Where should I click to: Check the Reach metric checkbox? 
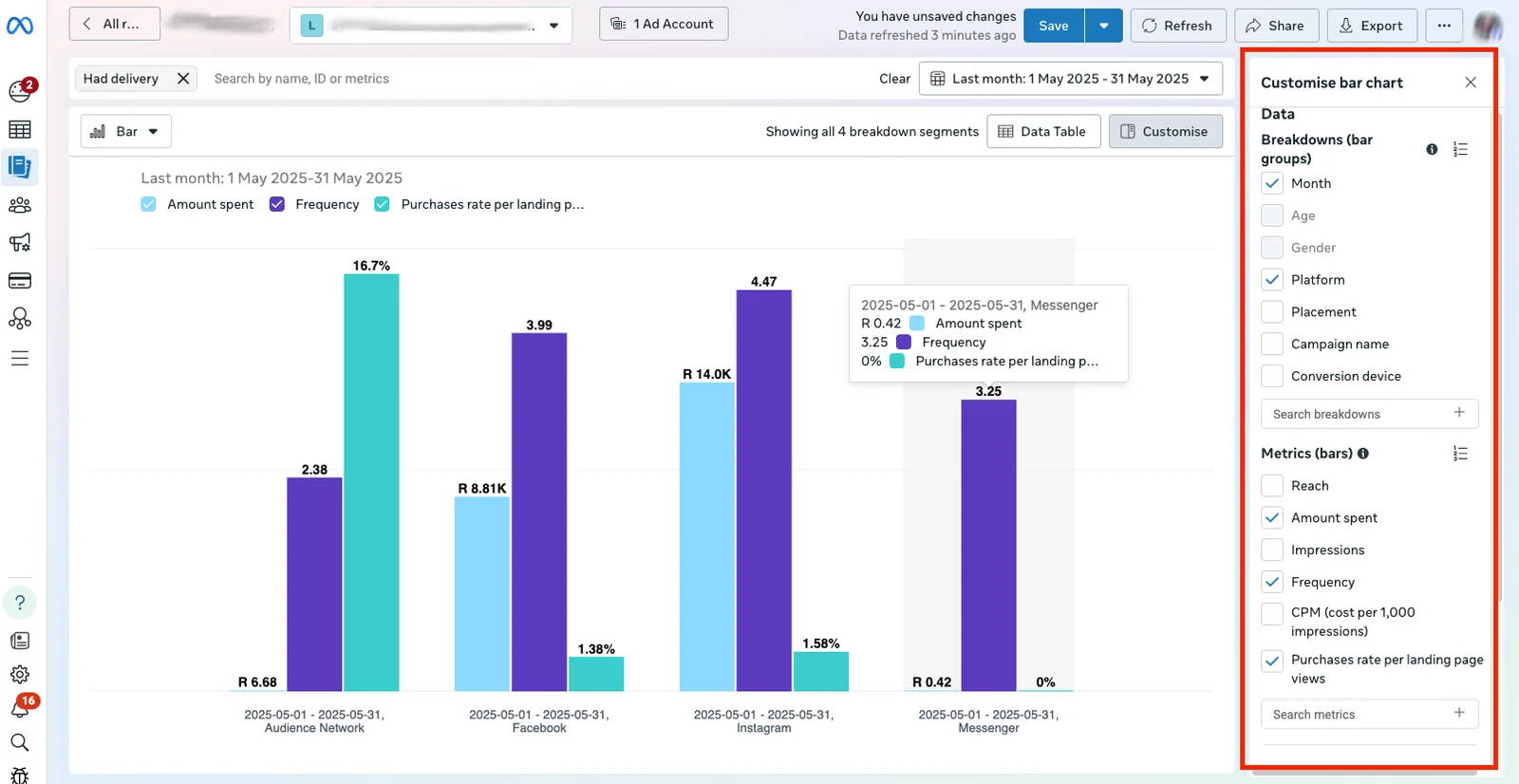tap(1272, 486)
